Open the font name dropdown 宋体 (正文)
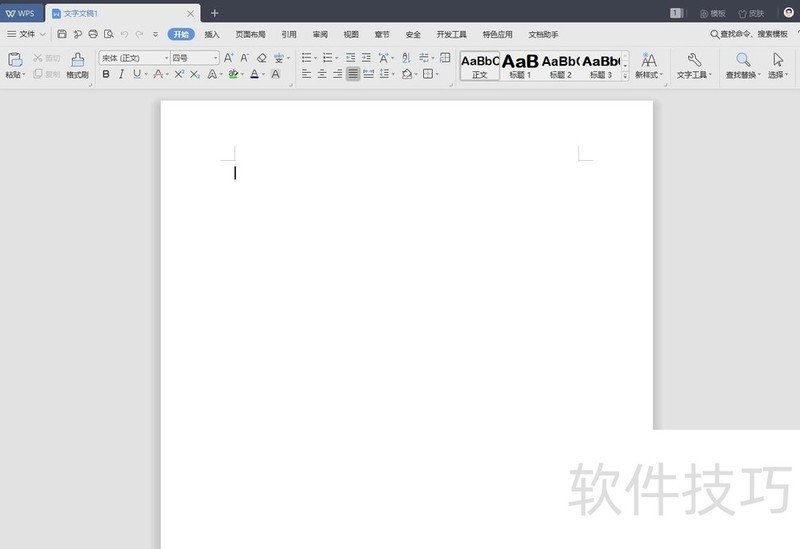Image resolution: width=800 pixels, height=549 pixels. 166,58
